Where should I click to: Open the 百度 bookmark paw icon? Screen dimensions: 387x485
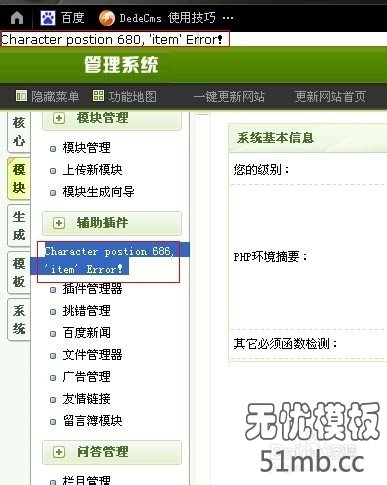coord(48,18)
